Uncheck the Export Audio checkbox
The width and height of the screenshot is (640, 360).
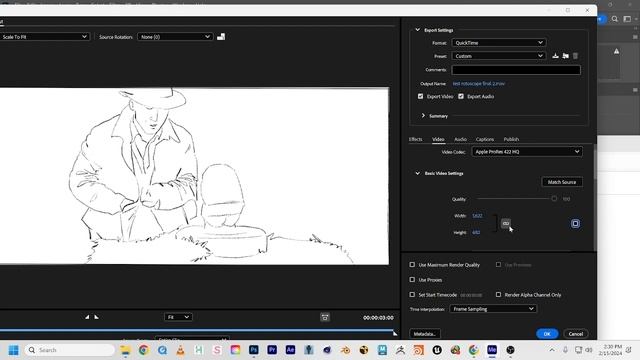(x=461, y=96)
